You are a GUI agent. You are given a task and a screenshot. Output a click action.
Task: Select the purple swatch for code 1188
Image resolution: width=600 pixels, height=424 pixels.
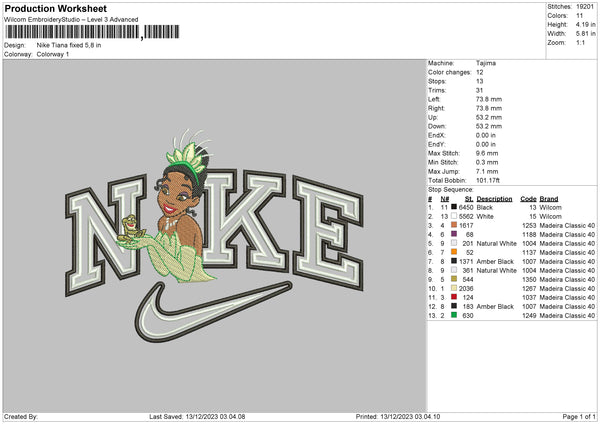click(454, 234)
